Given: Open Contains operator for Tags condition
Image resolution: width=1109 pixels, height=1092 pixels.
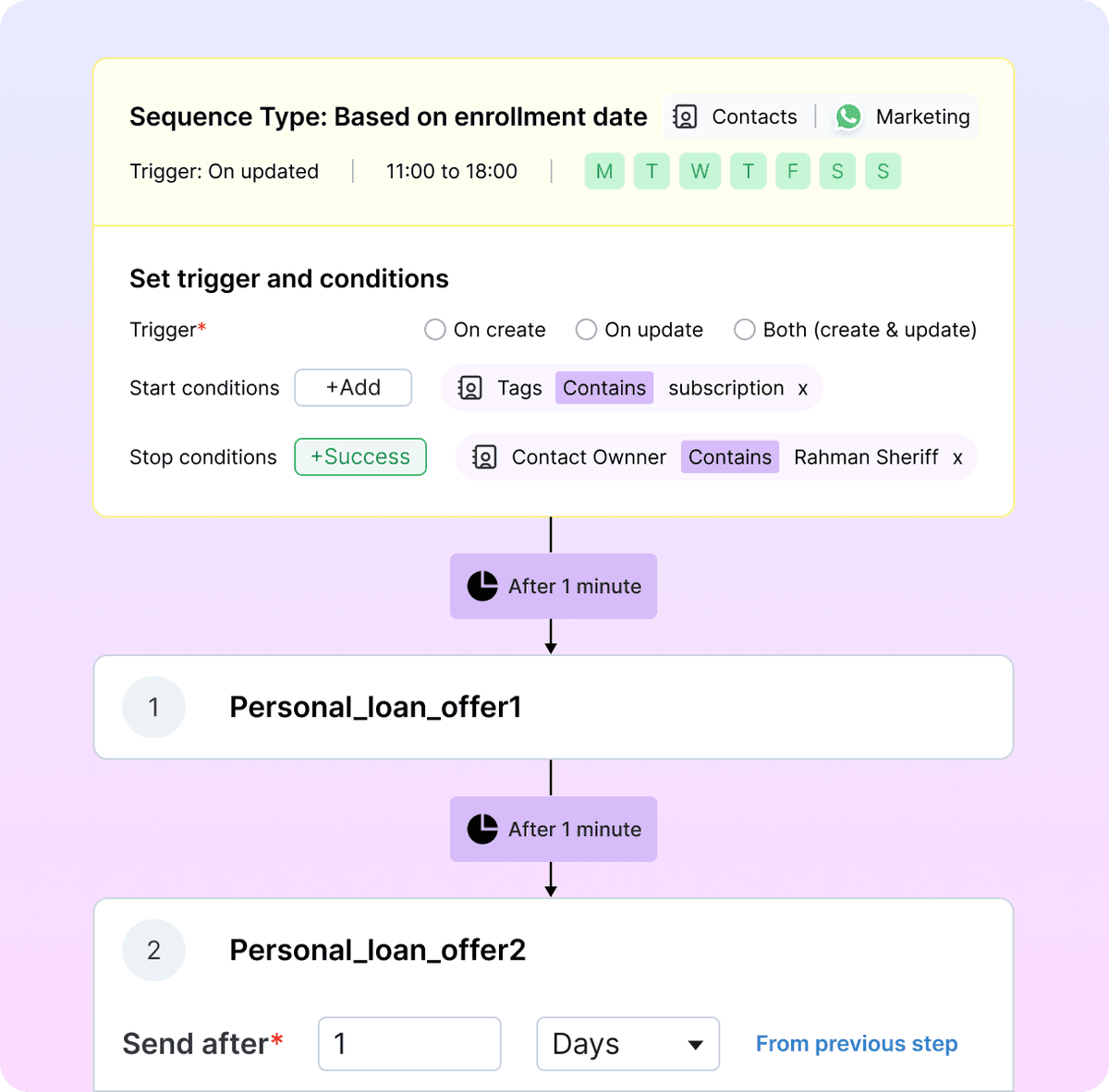Looking at the screenshot, I should 604,388.
